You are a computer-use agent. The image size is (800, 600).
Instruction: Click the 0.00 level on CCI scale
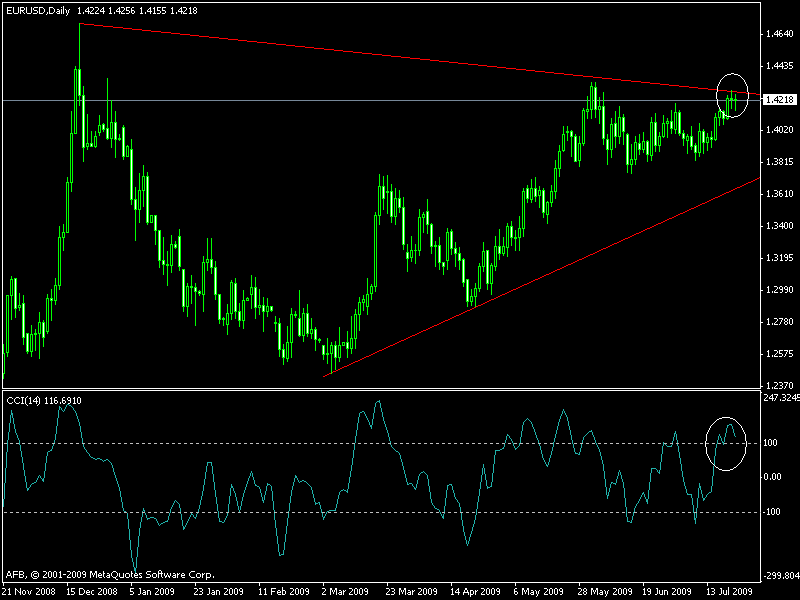click(772, 477)
